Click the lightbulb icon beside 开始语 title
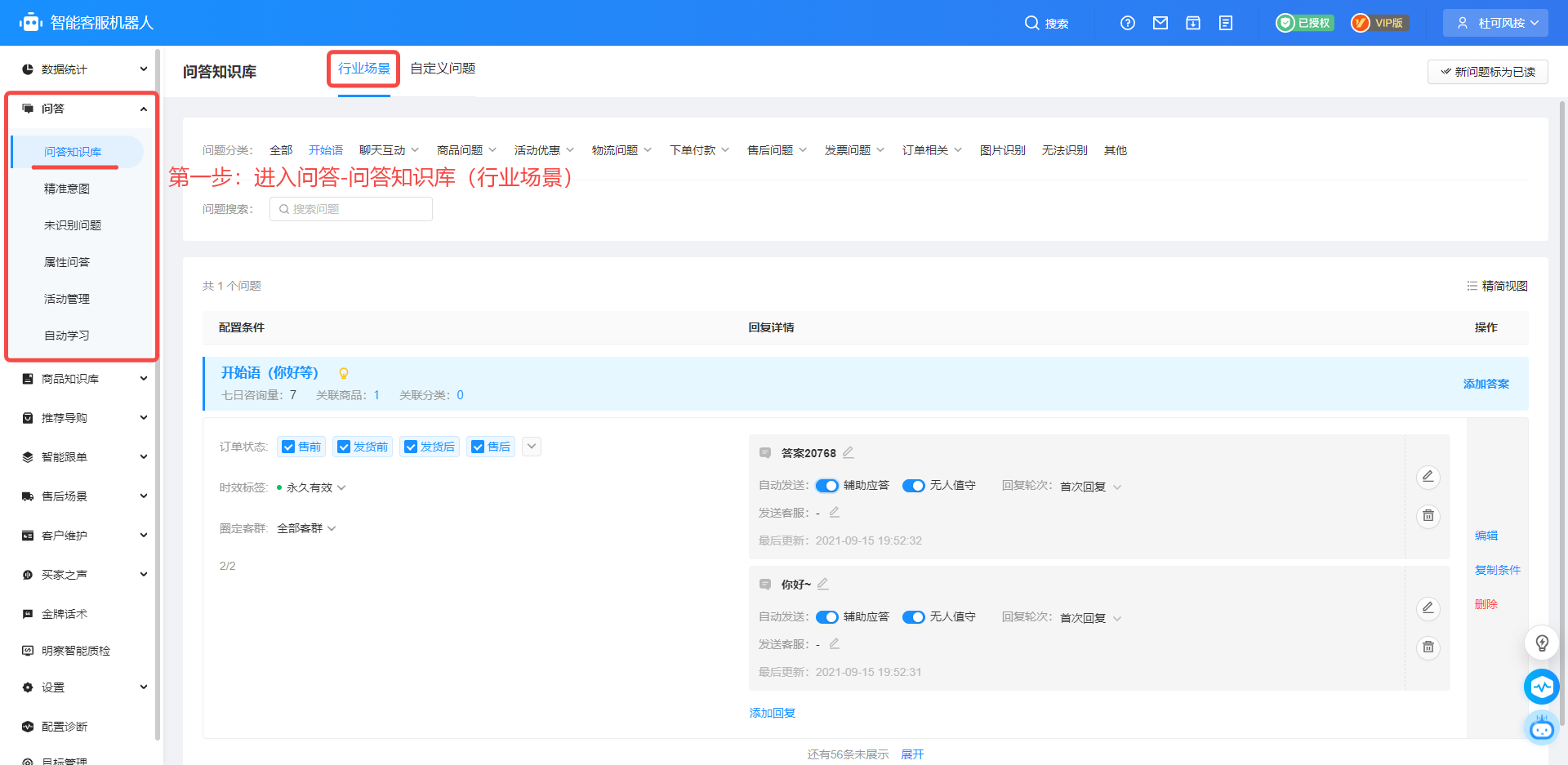This screenshot has width=1568, height=765. [x=344, y=373]
